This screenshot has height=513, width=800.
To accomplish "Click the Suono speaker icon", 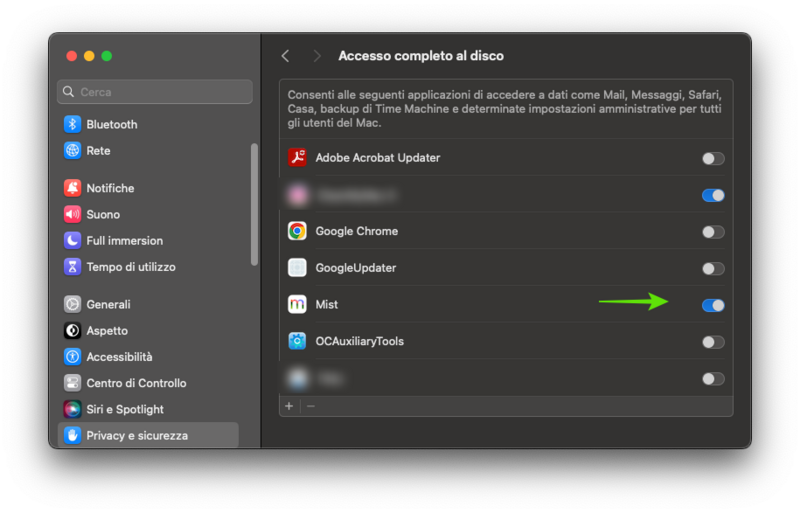I will point(72,214).
